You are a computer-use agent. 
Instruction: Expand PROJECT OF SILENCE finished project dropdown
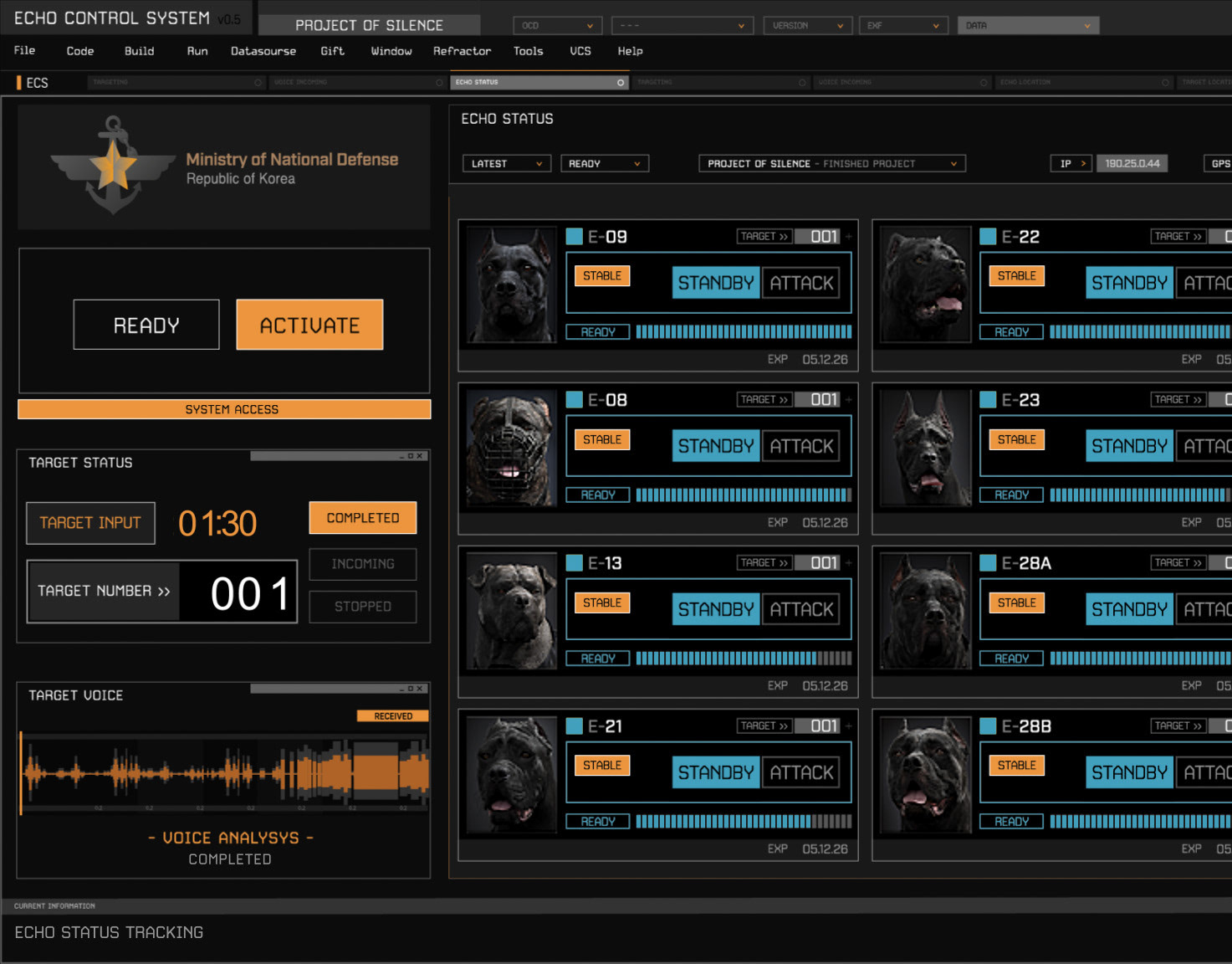832,163
